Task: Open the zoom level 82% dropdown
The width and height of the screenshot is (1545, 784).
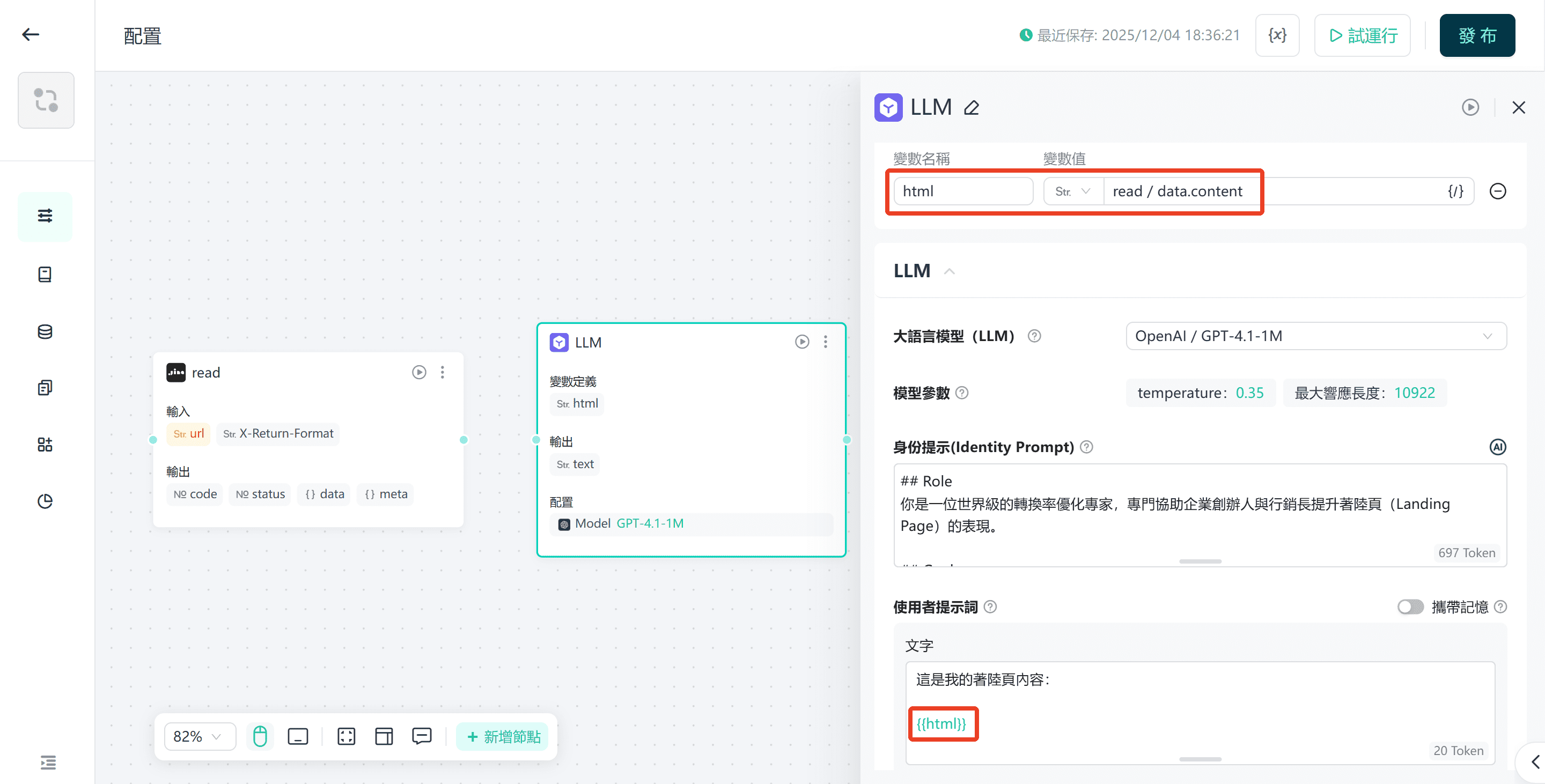Action: pos(199,736)
